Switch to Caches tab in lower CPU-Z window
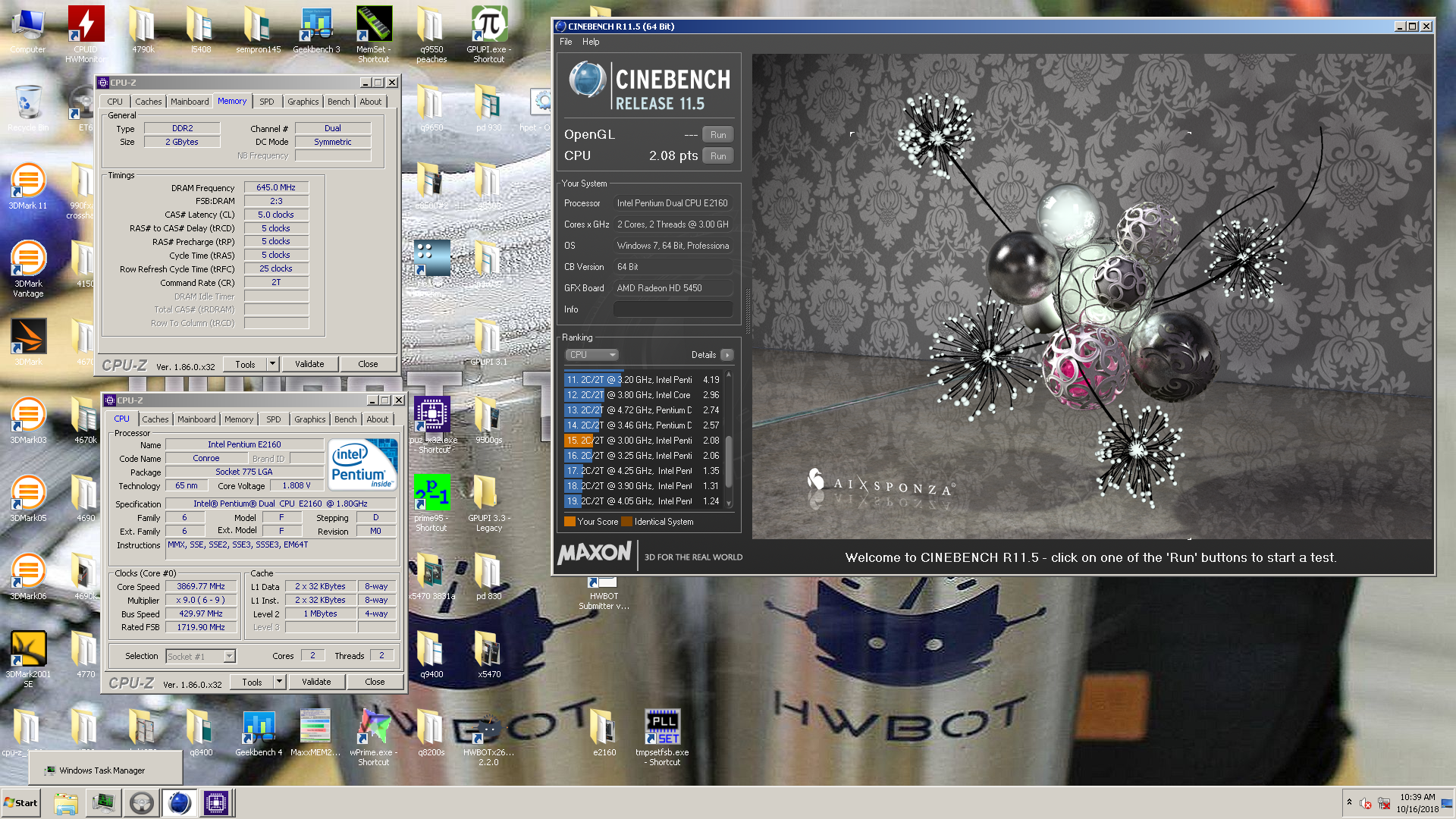Screen dimensions: 1456x819 click(x=155, y=419)
